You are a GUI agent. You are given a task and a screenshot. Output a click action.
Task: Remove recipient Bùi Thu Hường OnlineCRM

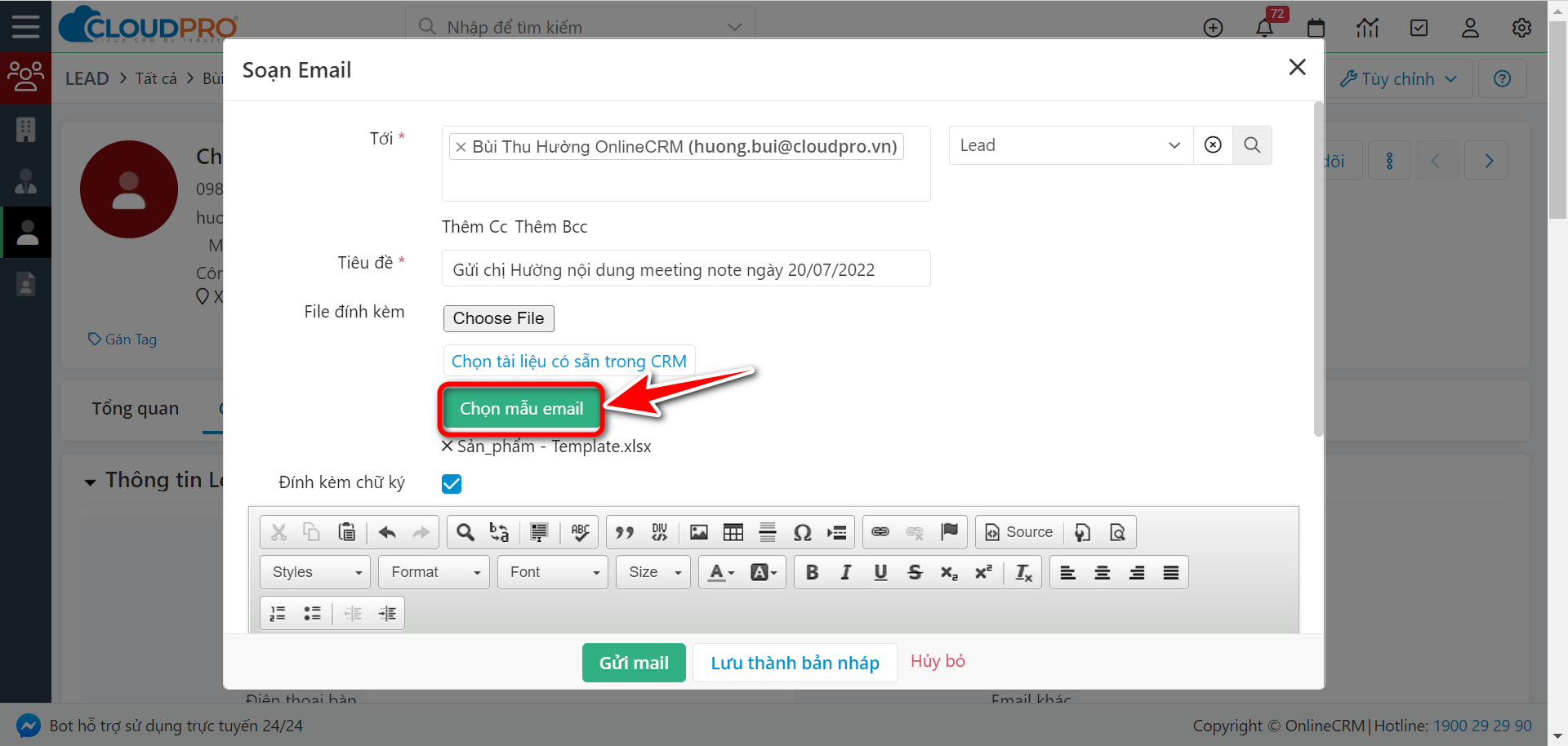pos(461,147)
